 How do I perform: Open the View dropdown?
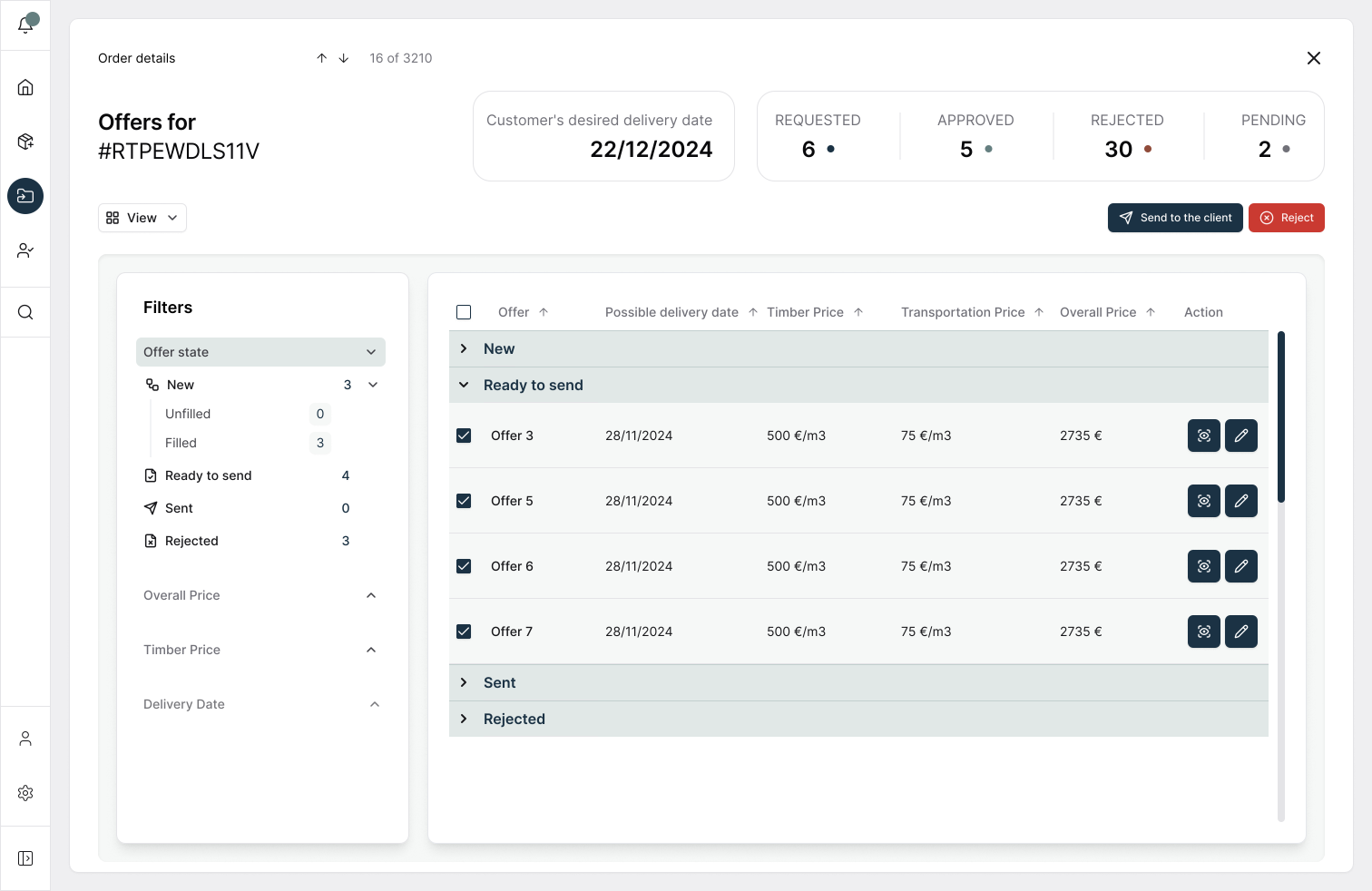142,218
